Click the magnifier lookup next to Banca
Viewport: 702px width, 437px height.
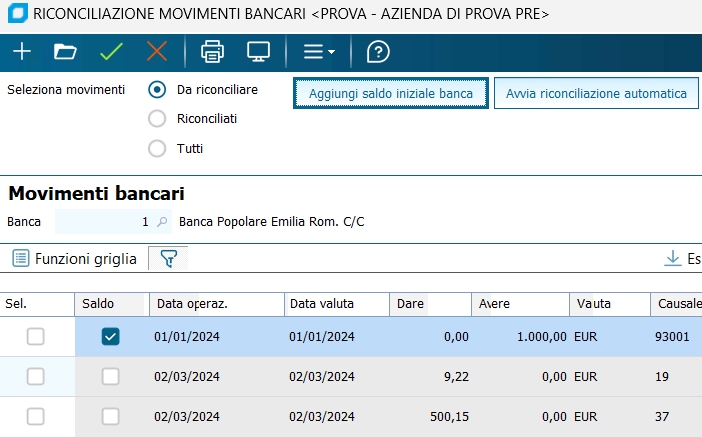tap(164, 222)
